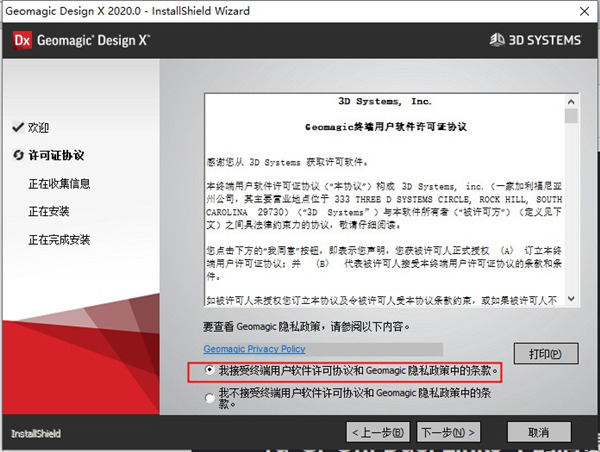Close the InstallShield Wizard window

[584, 11]
